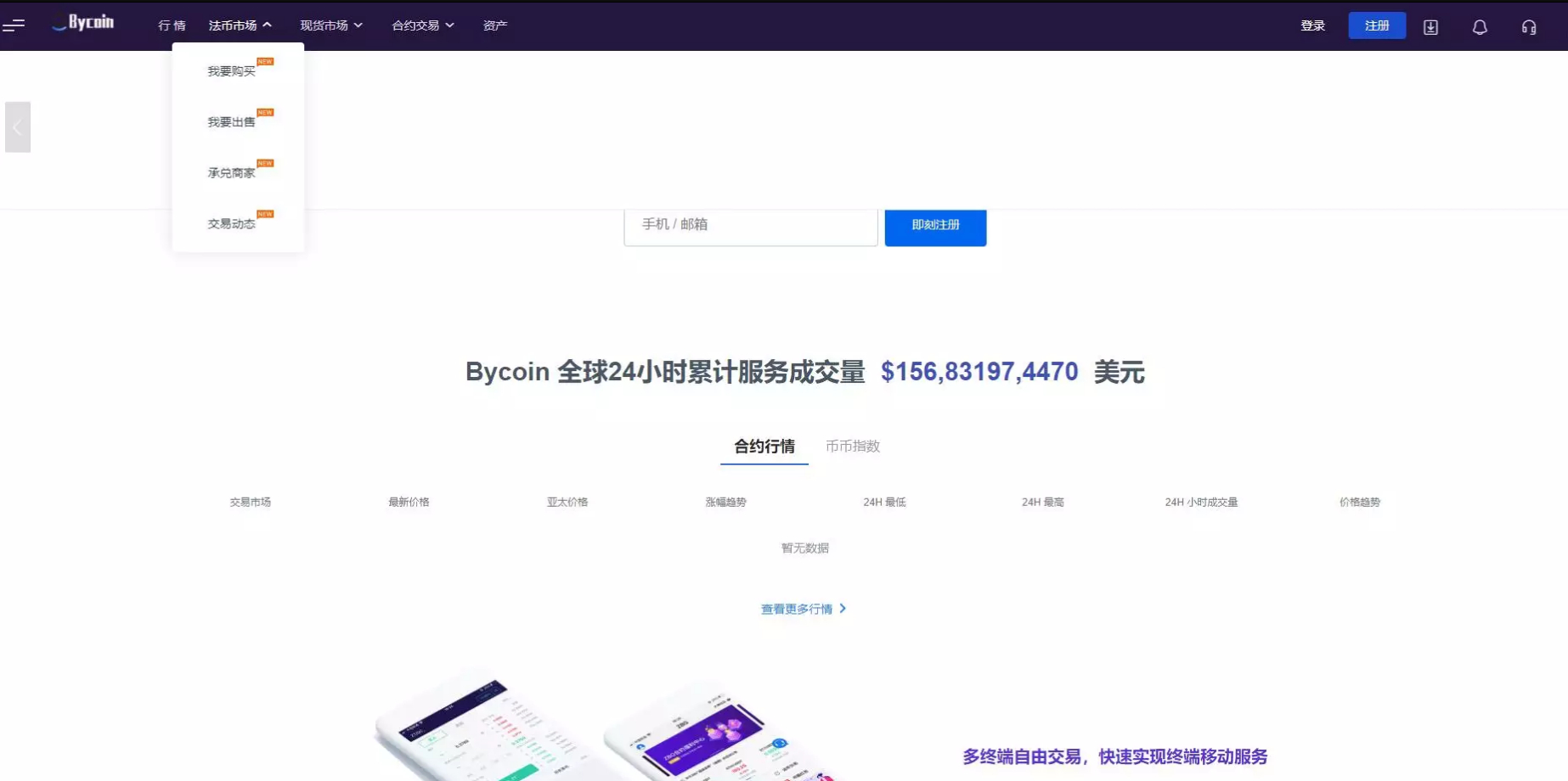Click the Bycoin logo
The image size is (1568, 781).
coord(83,23)
